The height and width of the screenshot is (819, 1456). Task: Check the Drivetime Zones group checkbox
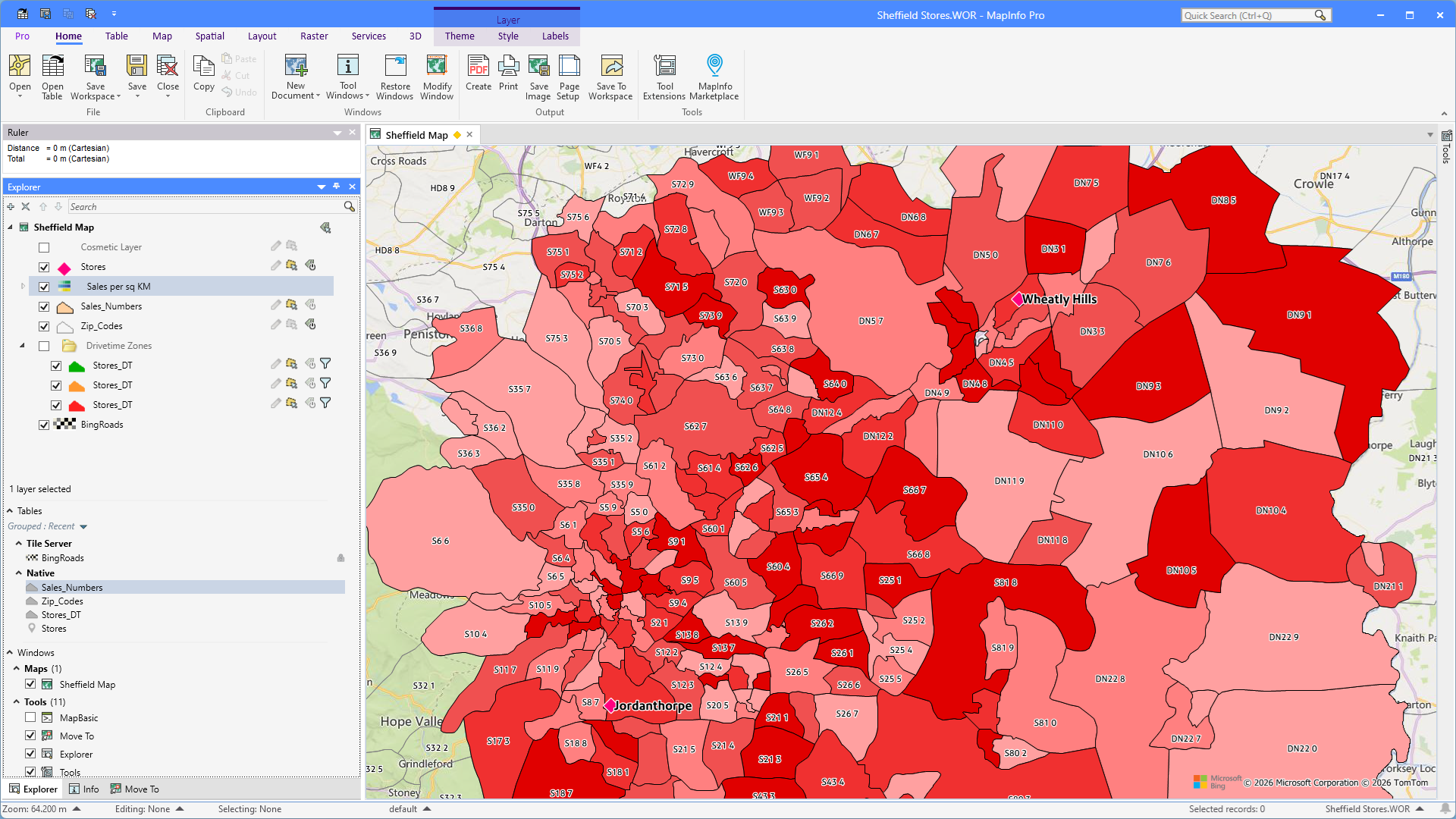(x=44, y=346)
